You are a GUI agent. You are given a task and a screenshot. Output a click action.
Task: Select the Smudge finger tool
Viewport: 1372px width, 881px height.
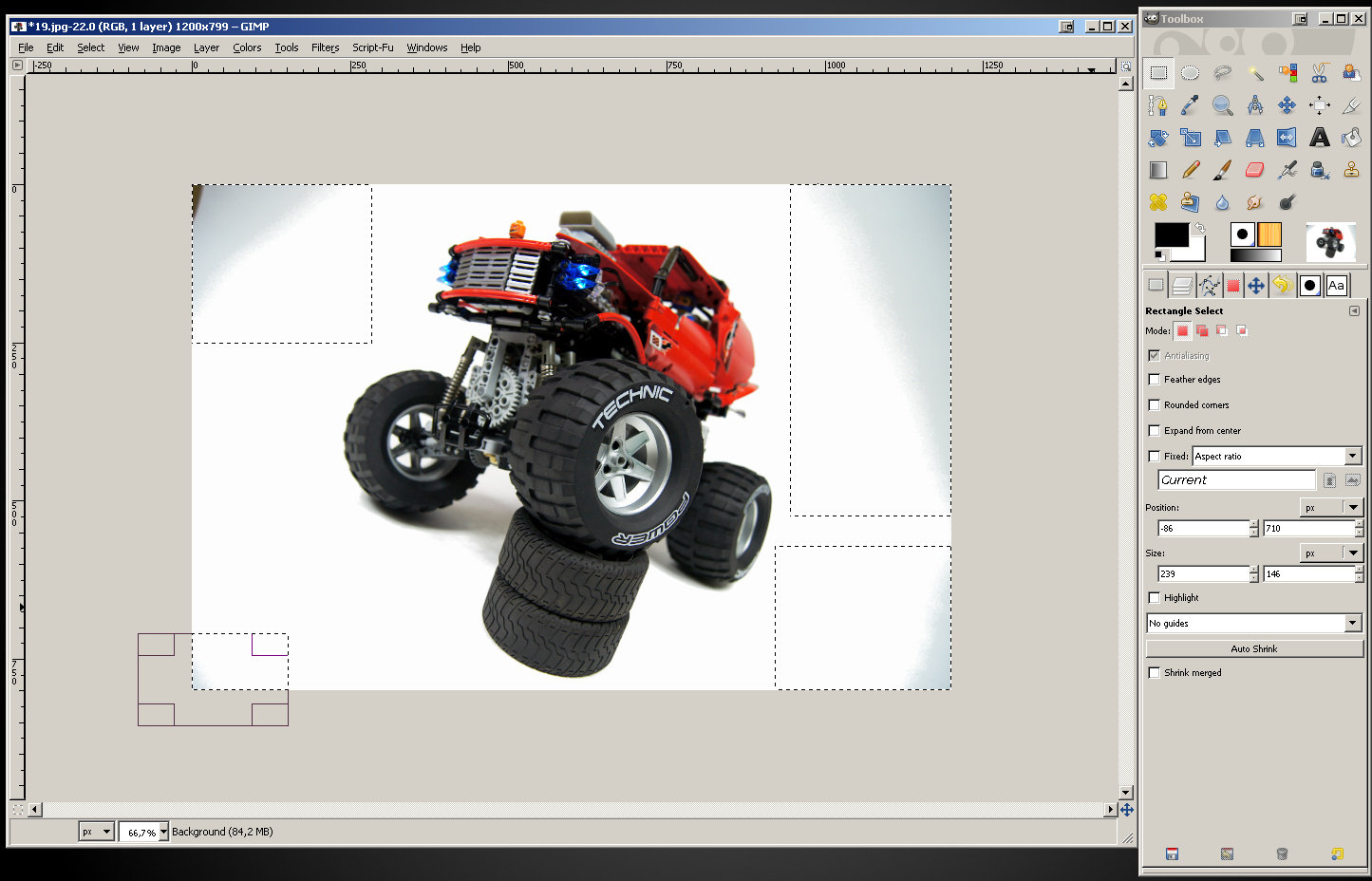point(1255,202)
